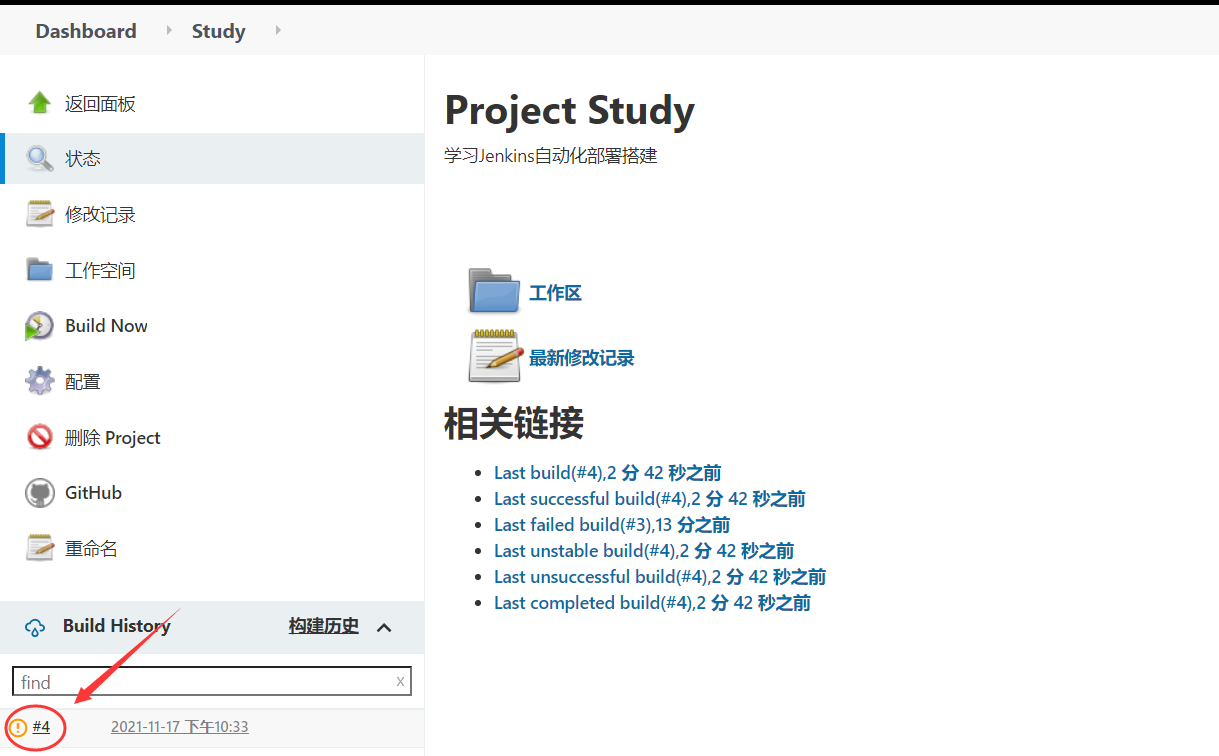1219x756 pixels.
Task: Click the red prohibition 删除 Project icon
Action: coord(39,437)
